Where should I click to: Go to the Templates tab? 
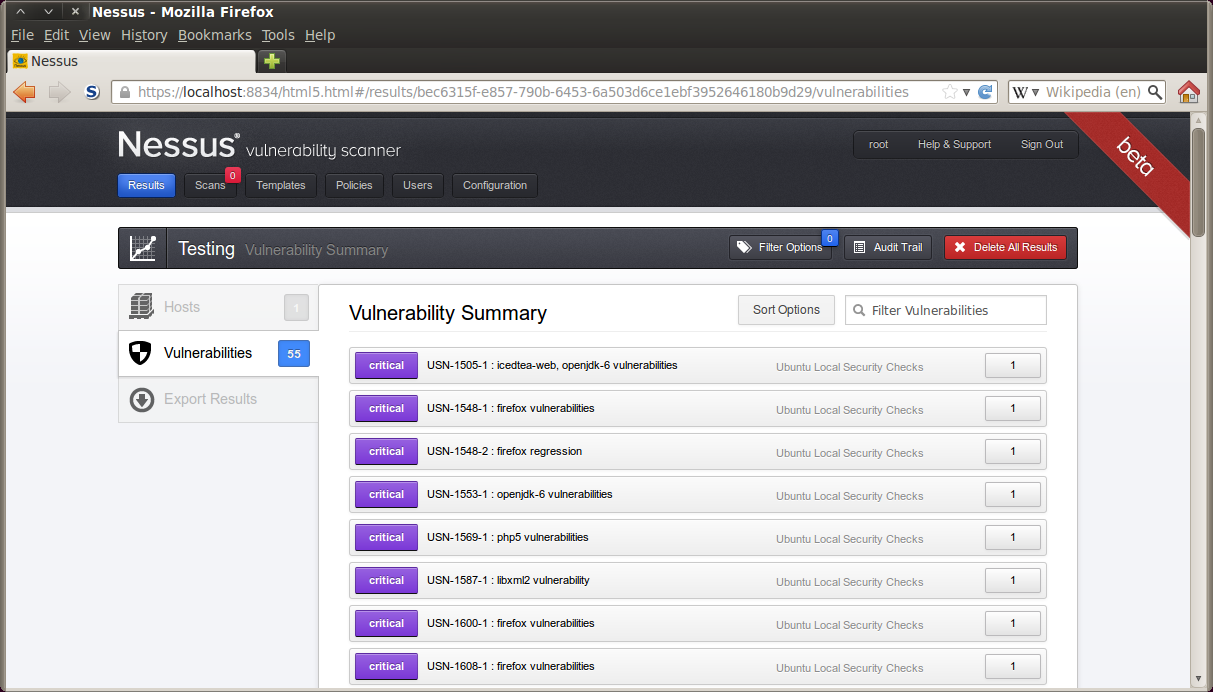point(281,185)
